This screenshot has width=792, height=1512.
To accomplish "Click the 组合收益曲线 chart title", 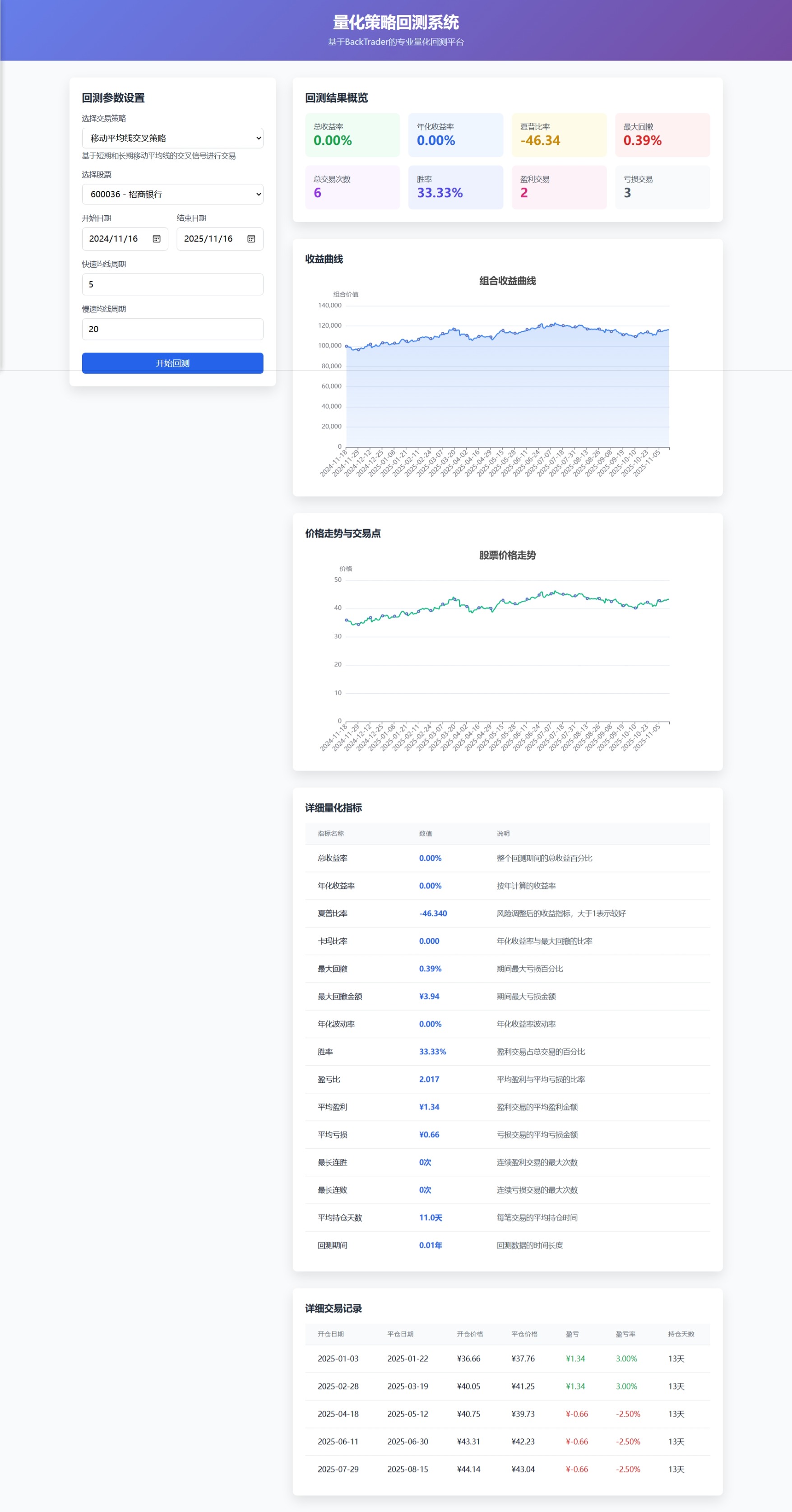I will click(507, 281).
